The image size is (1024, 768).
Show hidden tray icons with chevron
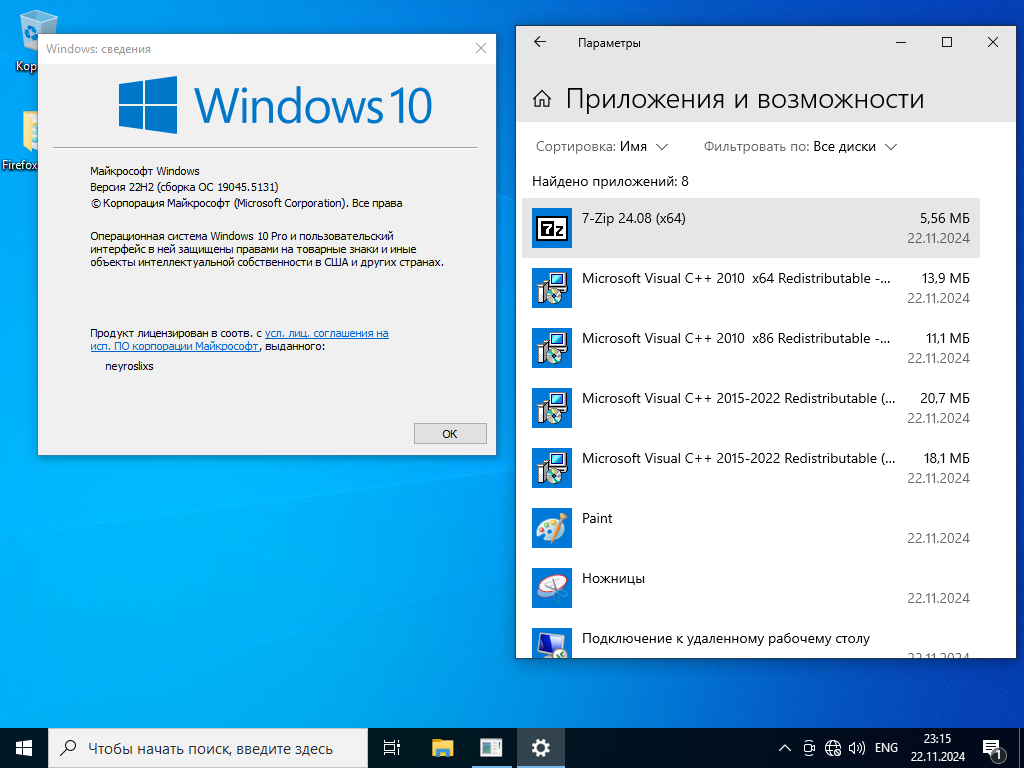tap(785, 747)
